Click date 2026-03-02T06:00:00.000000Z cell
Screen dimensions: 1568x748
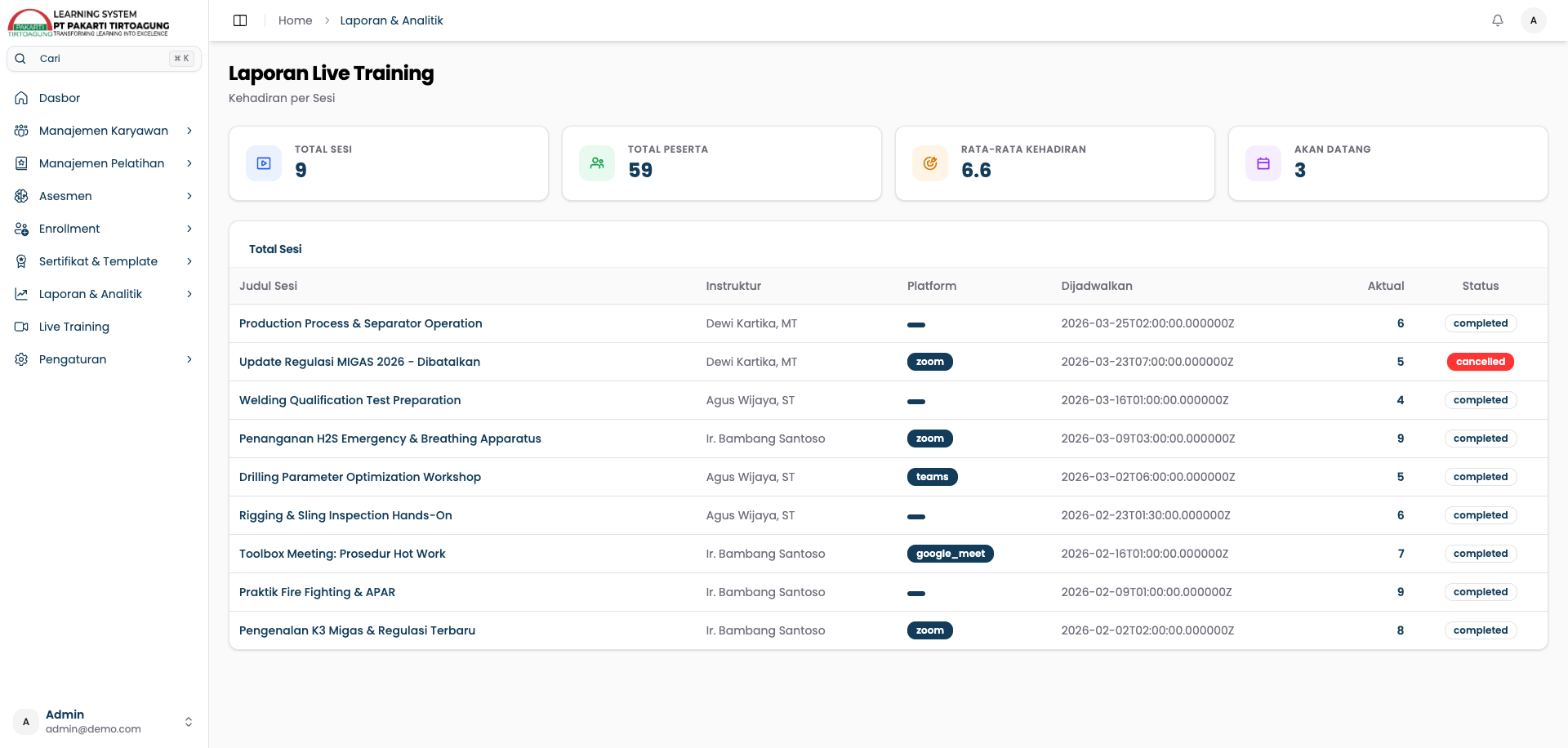1147,477
